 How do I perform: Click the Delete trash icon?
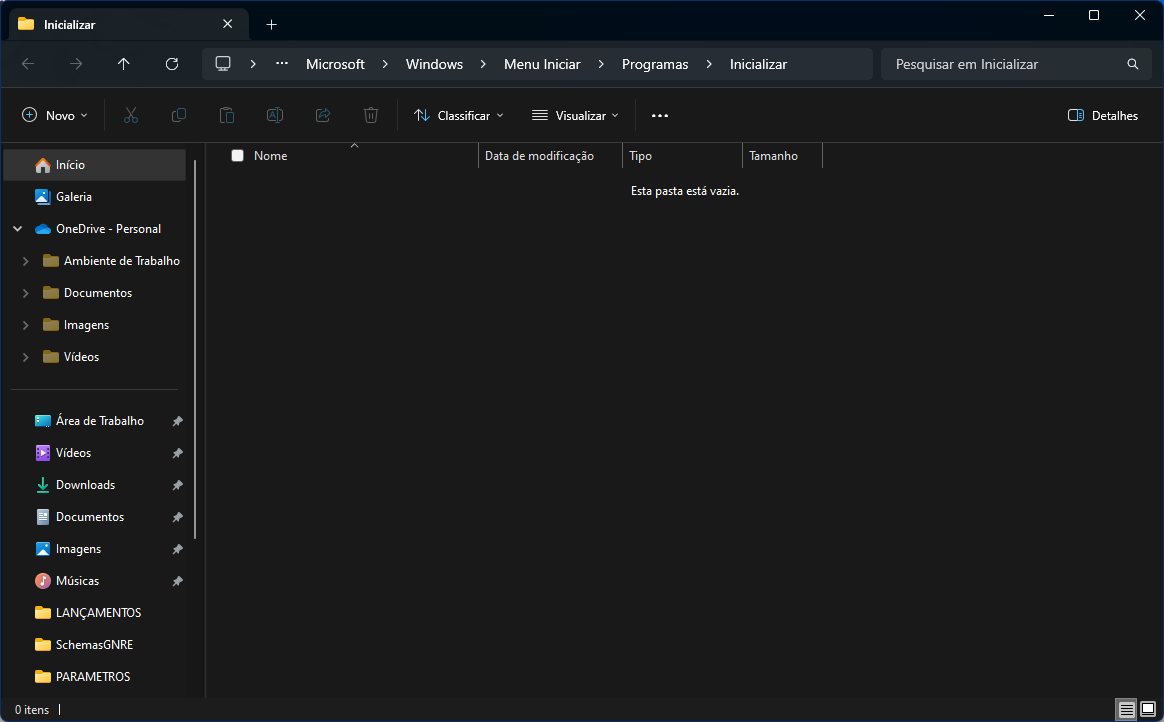[370, 115]
